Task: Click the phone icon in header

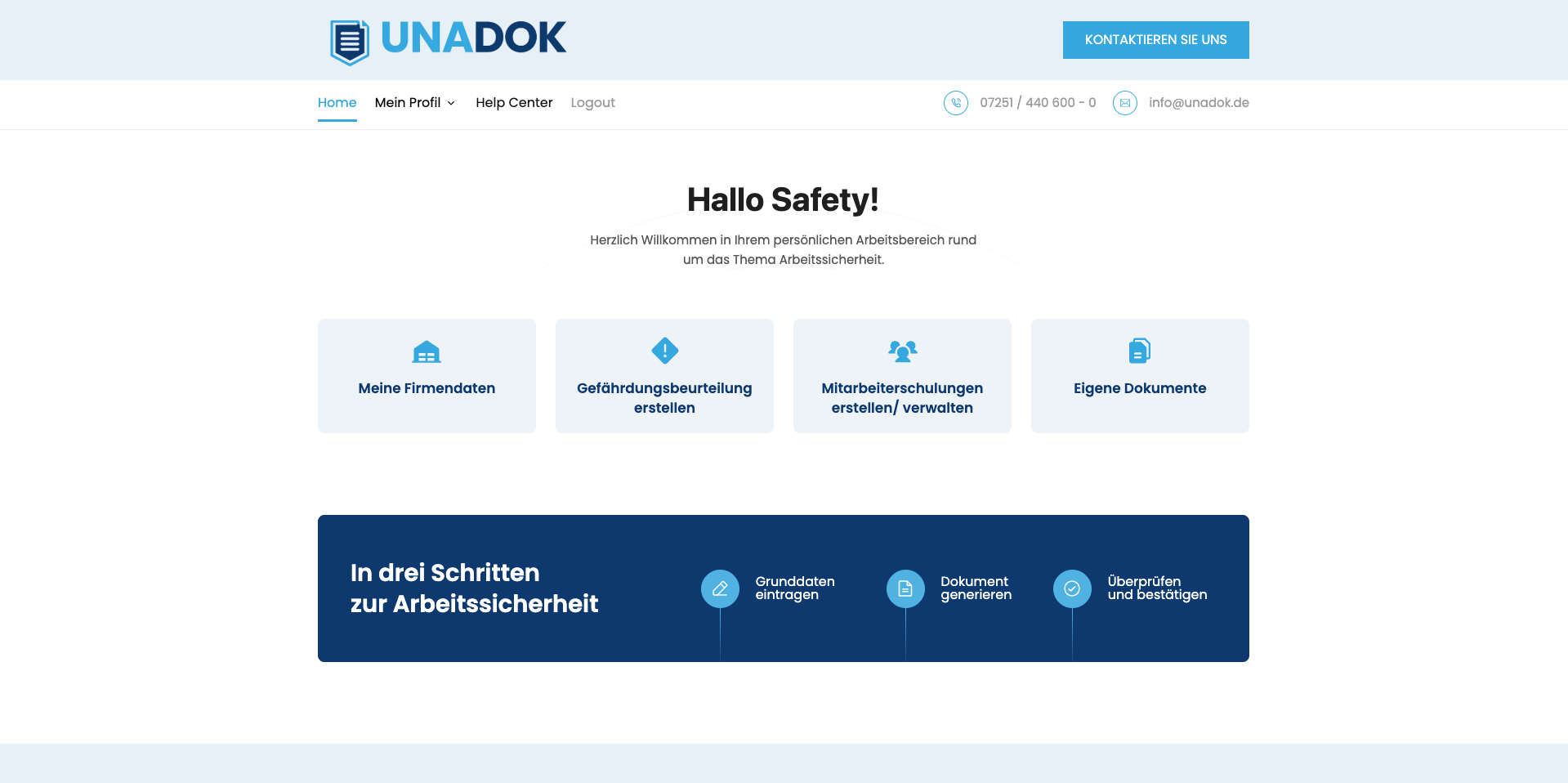Action: click(x=955, y=103)
